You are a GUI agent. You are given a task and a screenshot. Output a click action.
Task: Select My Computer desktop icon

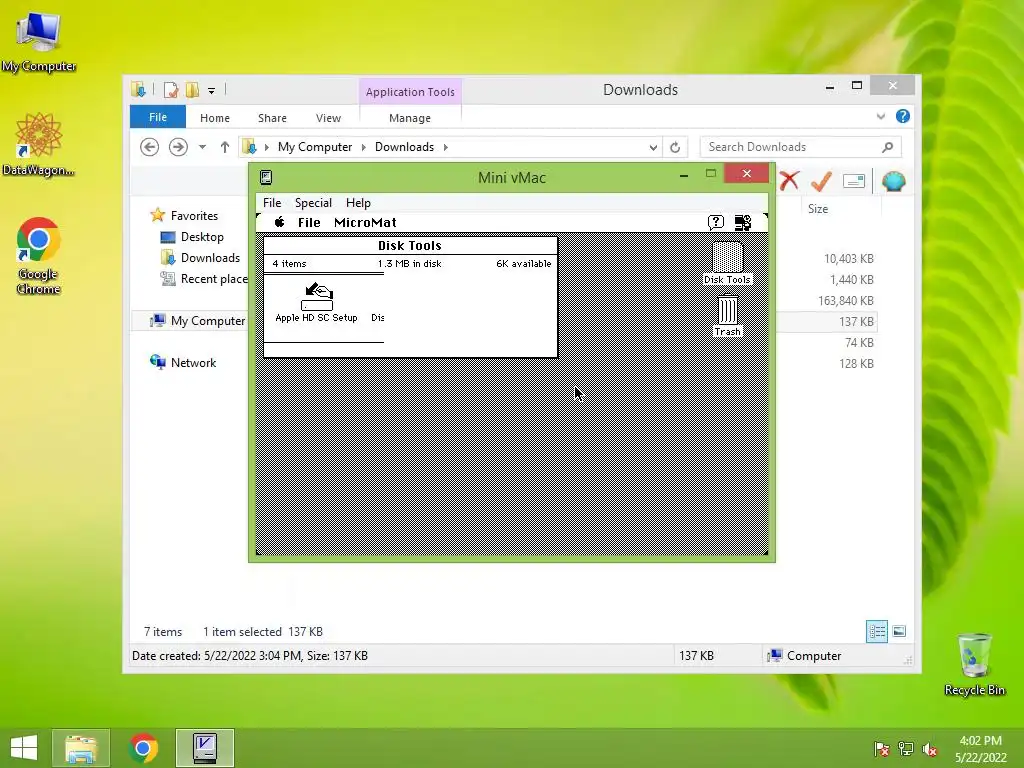click(39, 41)
